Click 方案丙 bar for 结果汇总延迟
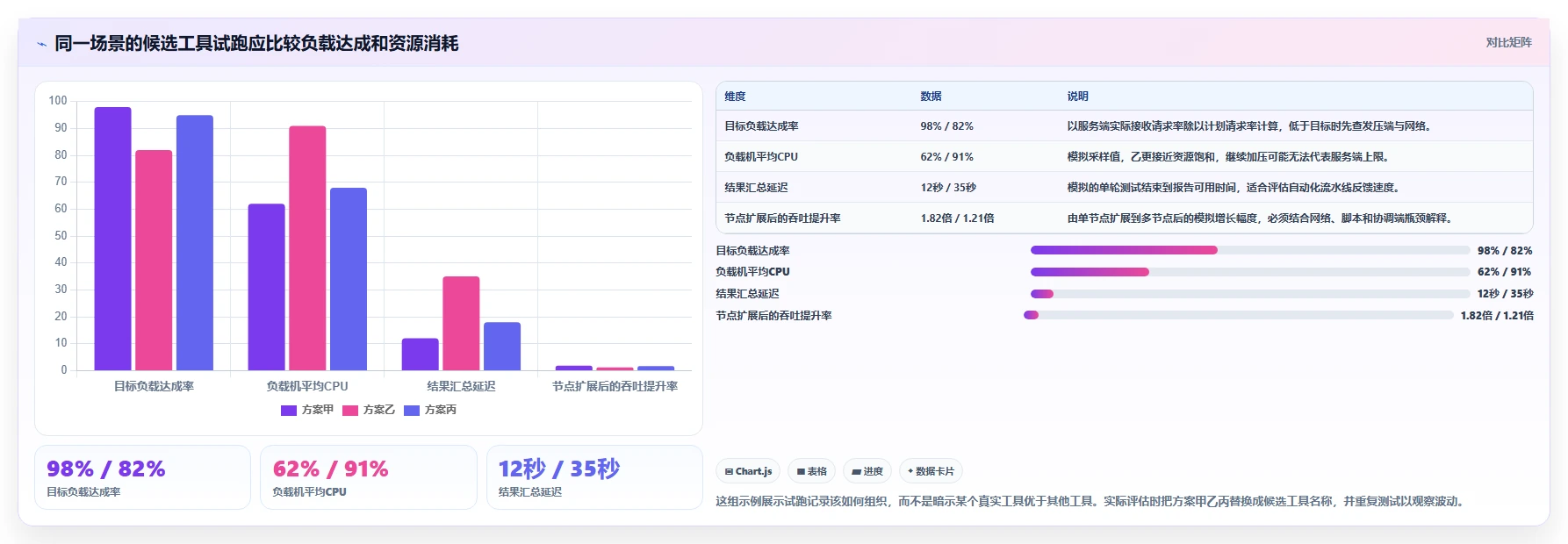 pyautogui.click(x=502, y=347)
